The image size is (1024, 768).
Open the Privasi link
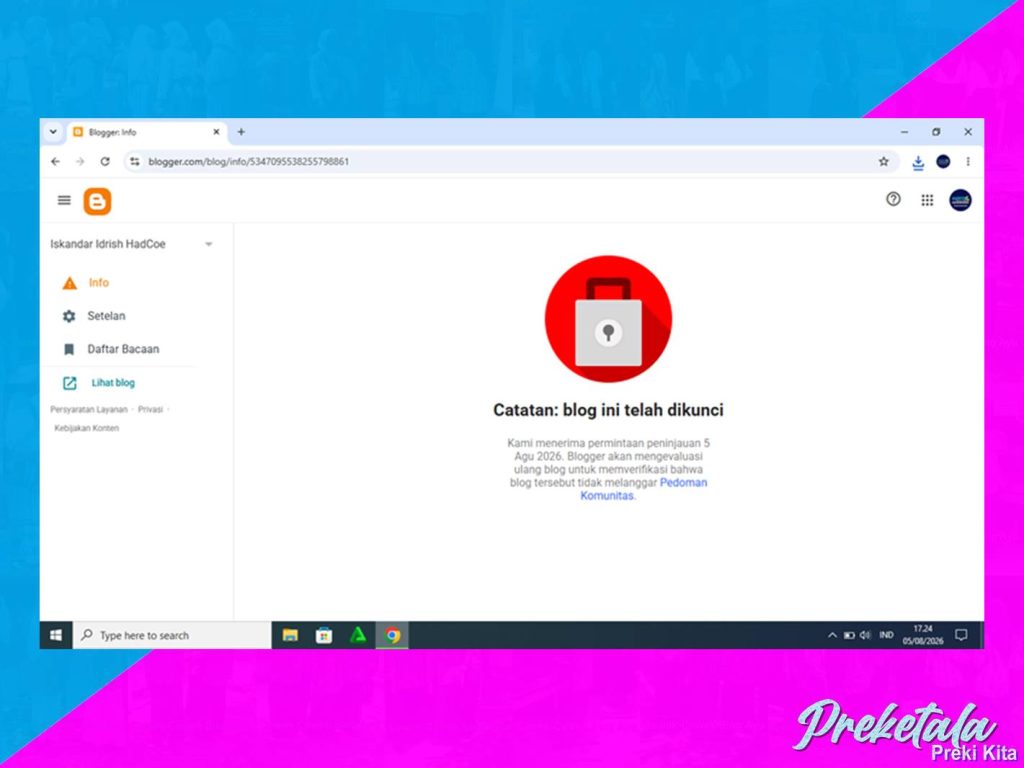150,409
